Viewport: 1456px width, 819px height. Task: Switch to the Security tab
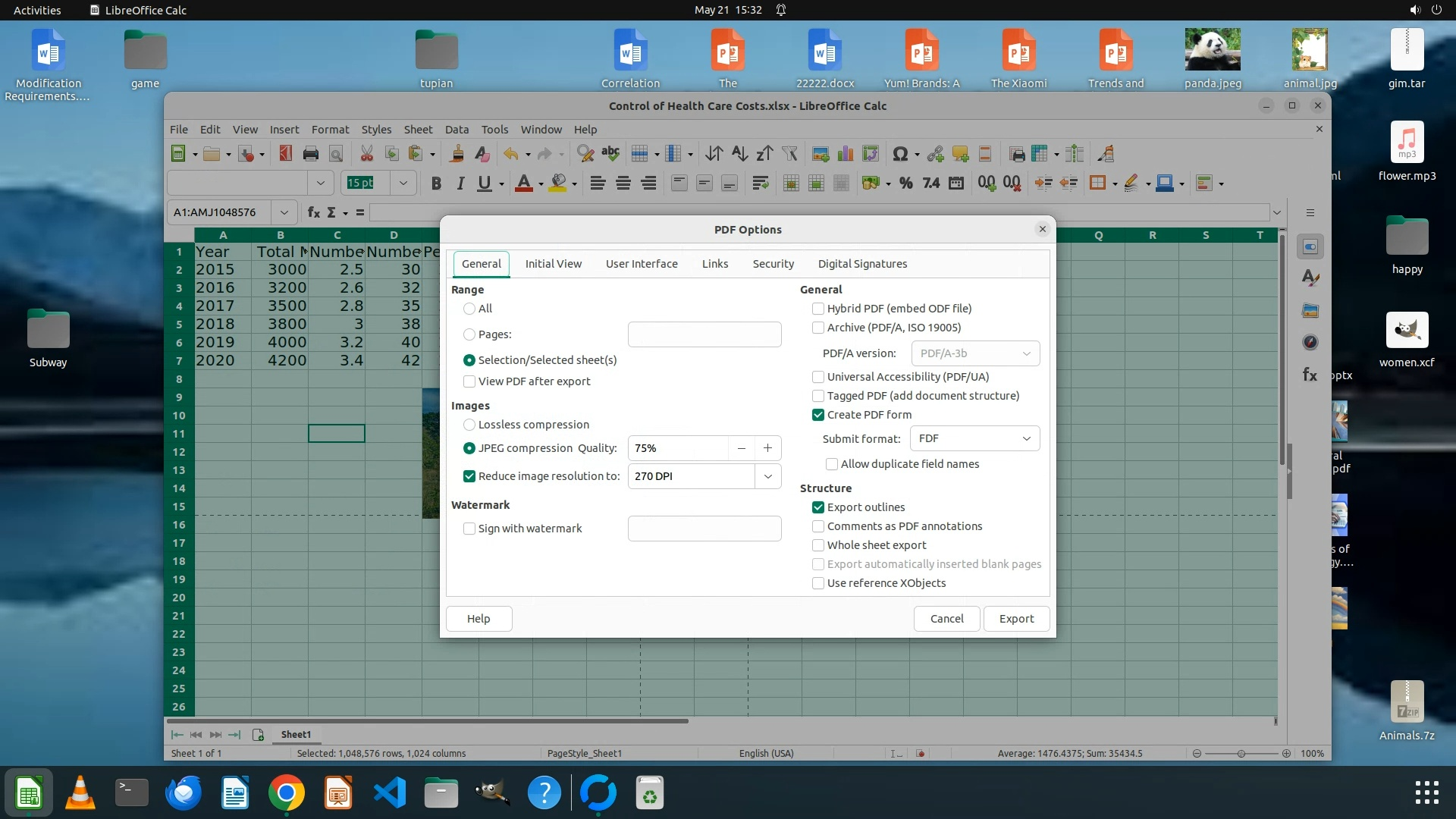point(773,264)
